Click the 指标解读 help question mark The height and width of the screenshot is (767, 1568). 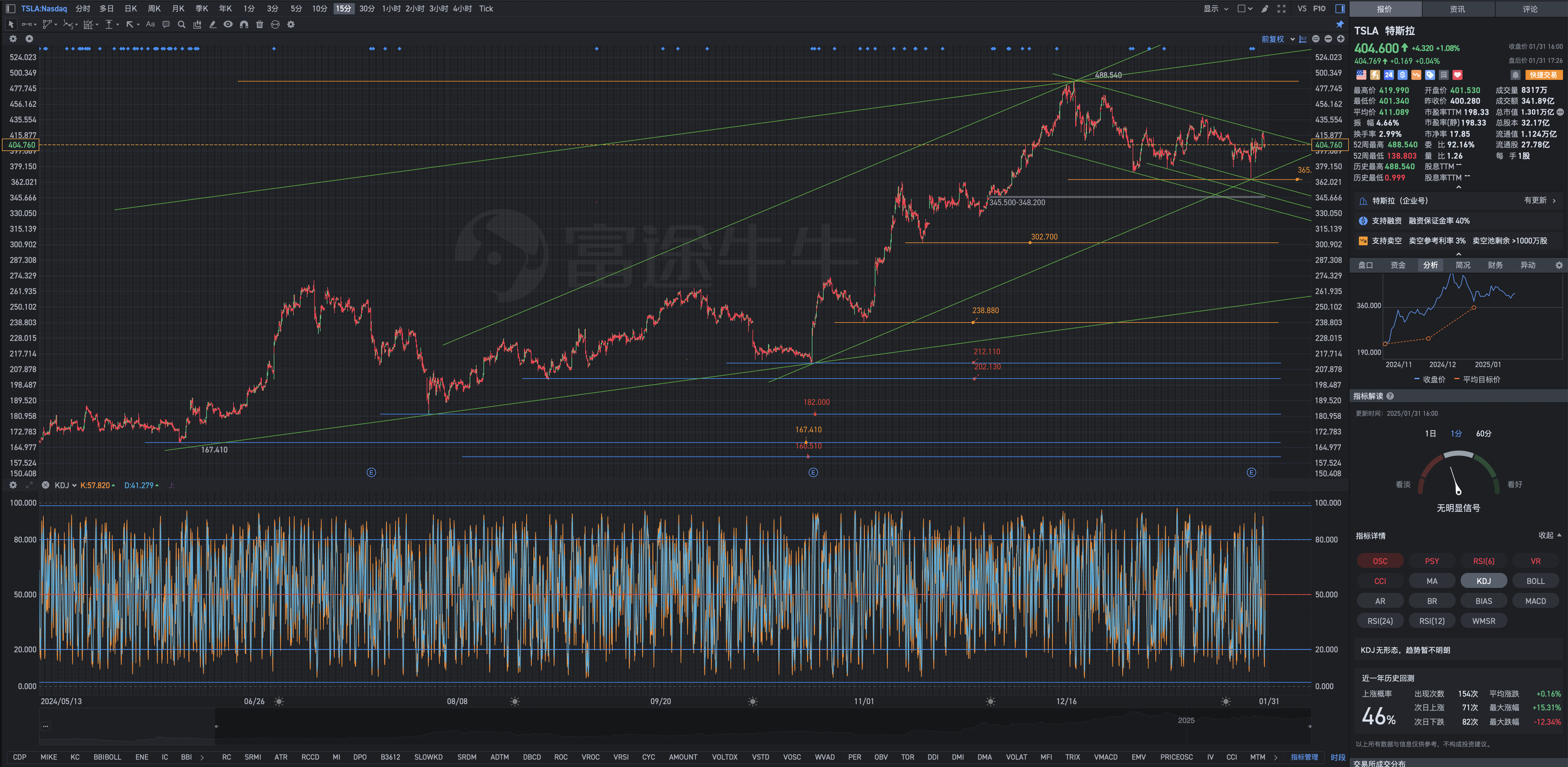[1390, 396]
